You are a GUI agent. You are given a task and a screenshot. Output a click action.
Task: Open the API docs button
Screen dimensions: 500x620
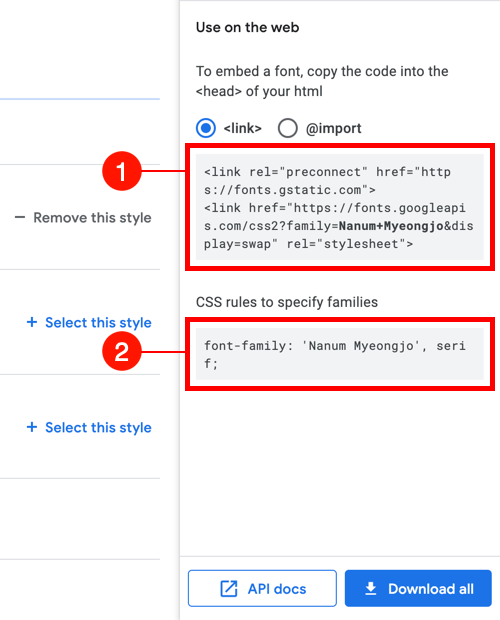[x=262, y=588]
